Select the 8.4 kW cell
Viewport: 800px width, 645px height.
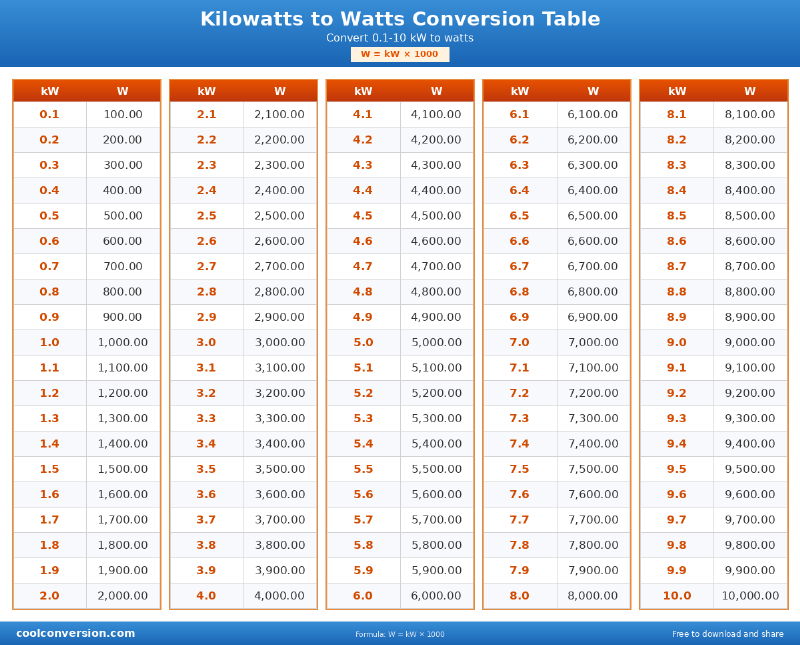(677, 190)
